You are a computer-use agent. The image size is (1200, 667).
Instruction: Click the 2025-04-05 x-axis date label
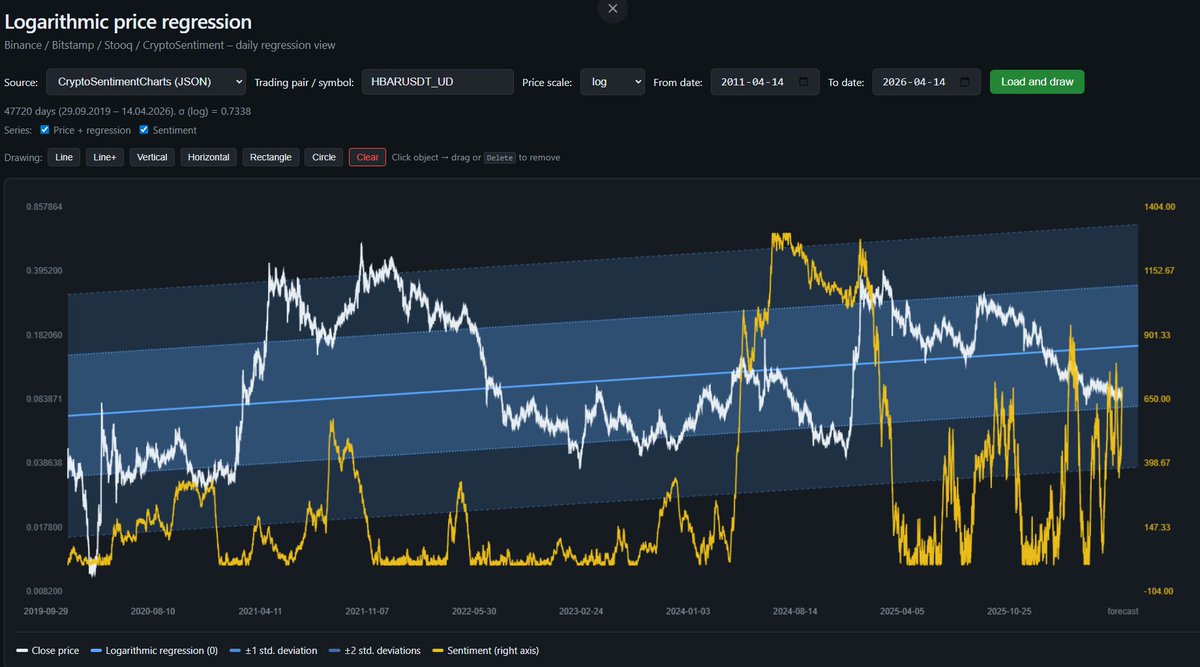(902, 610)
